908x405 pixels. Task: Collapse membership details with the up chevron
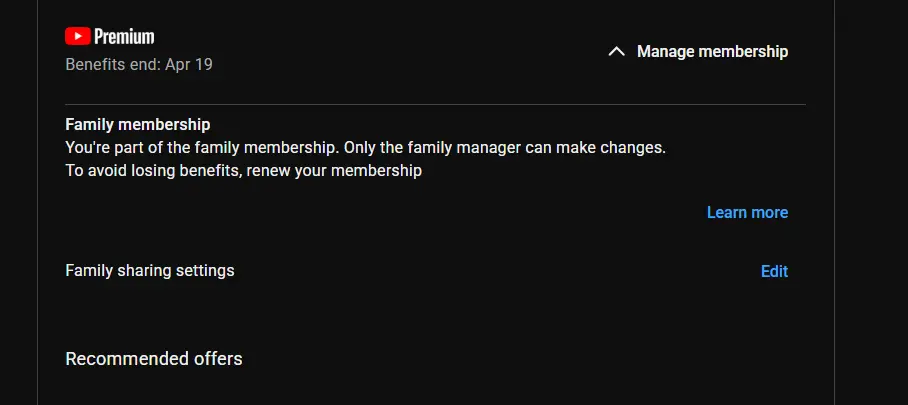click(617, 52)
